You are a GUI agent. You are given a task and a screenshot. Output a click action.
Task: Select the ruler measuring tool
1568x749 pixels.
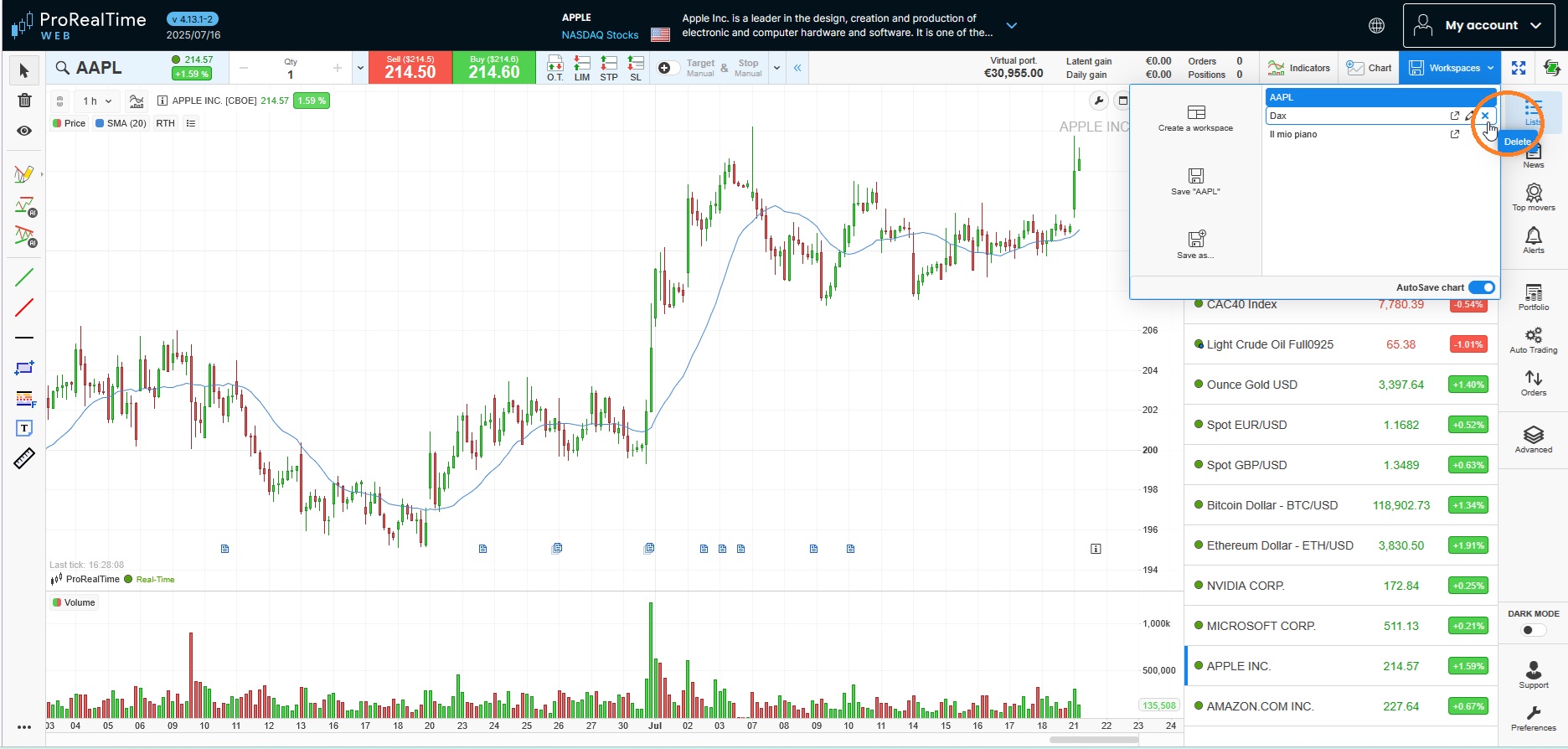pyautogui.click(x=24, y=458)
